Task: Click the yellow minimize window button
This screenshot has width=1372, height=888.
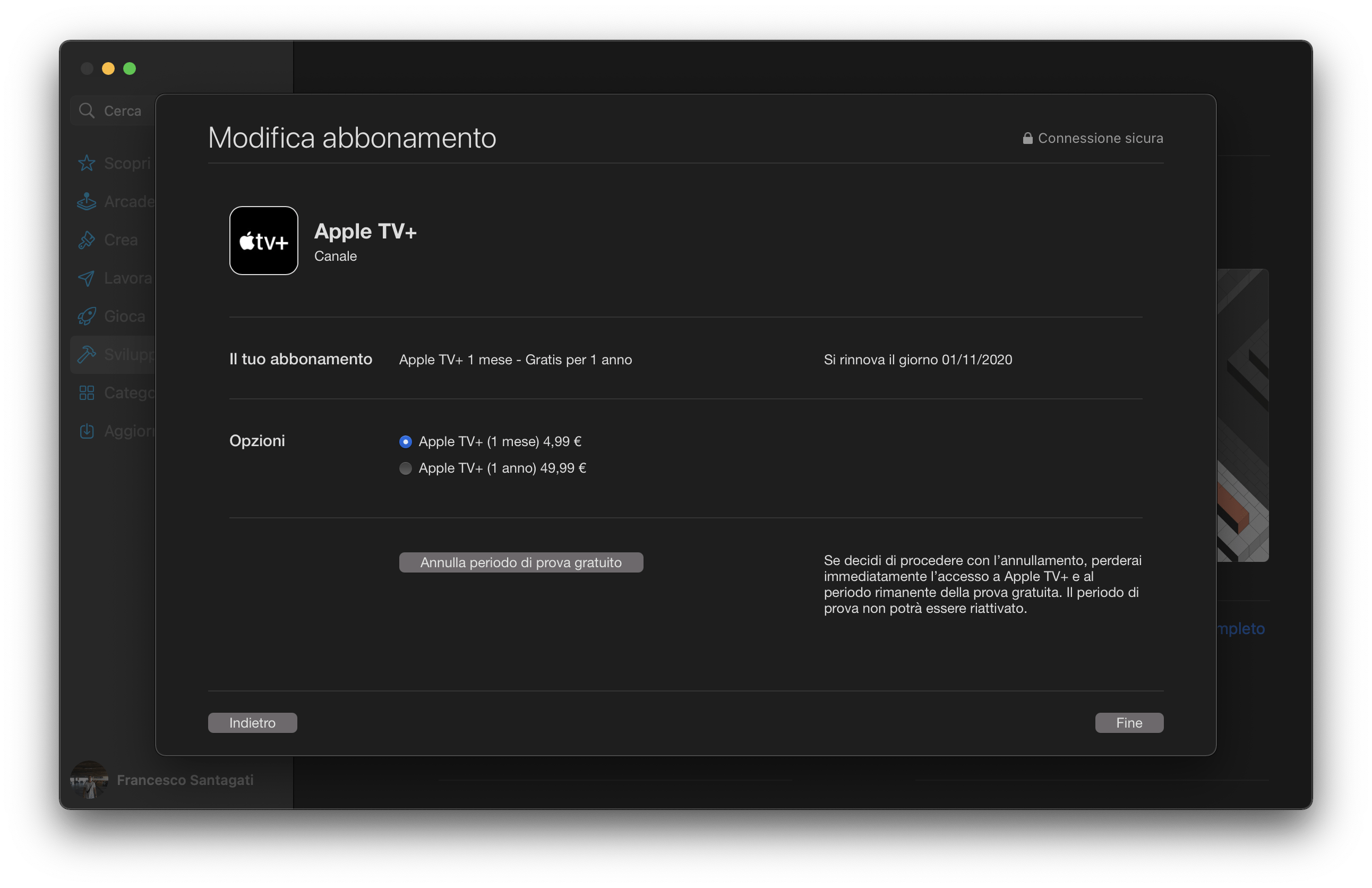Action: coord(108,69)
